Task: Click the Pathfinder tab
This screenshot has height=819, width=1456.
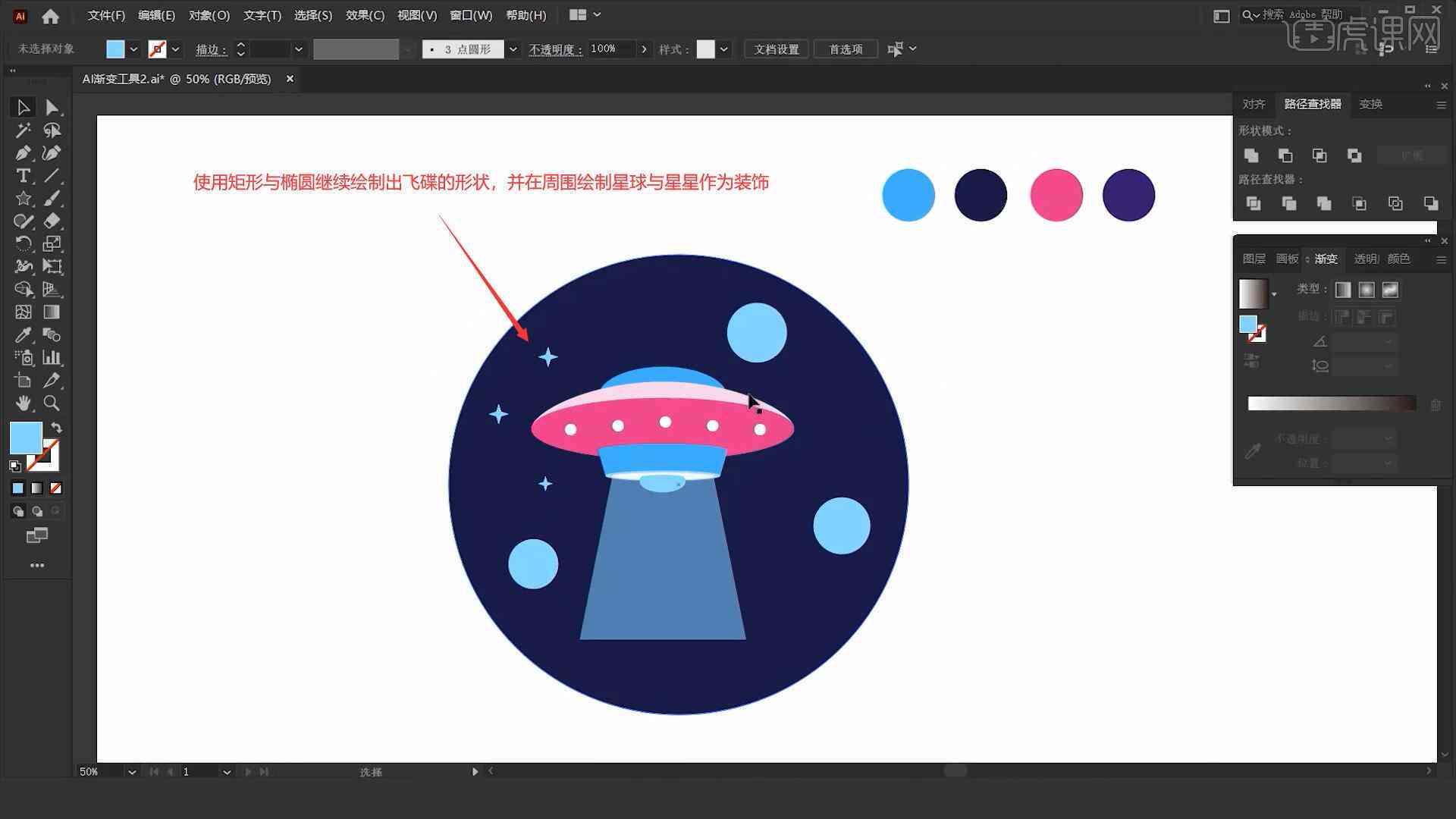Action: (x=1310, y=104)
